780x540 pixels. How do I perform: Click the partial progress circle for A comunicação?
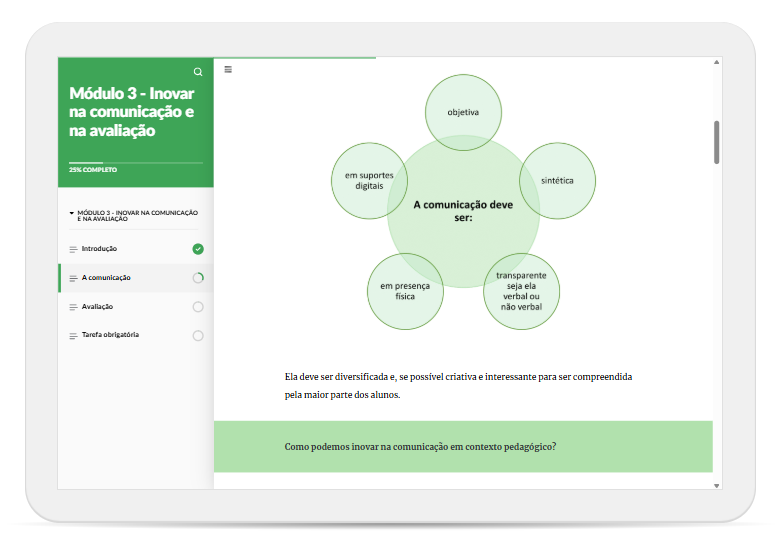198,278
